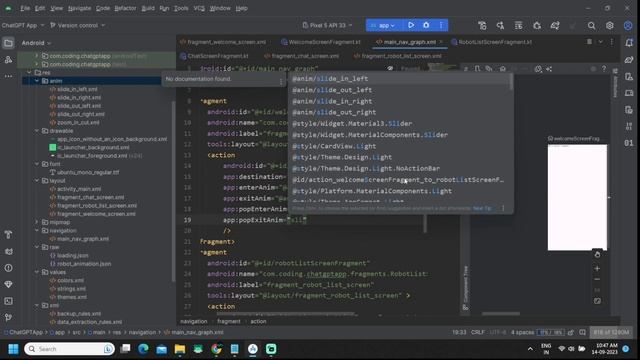
Task: Open the Version control dropdown
Action: coord(78,25)
